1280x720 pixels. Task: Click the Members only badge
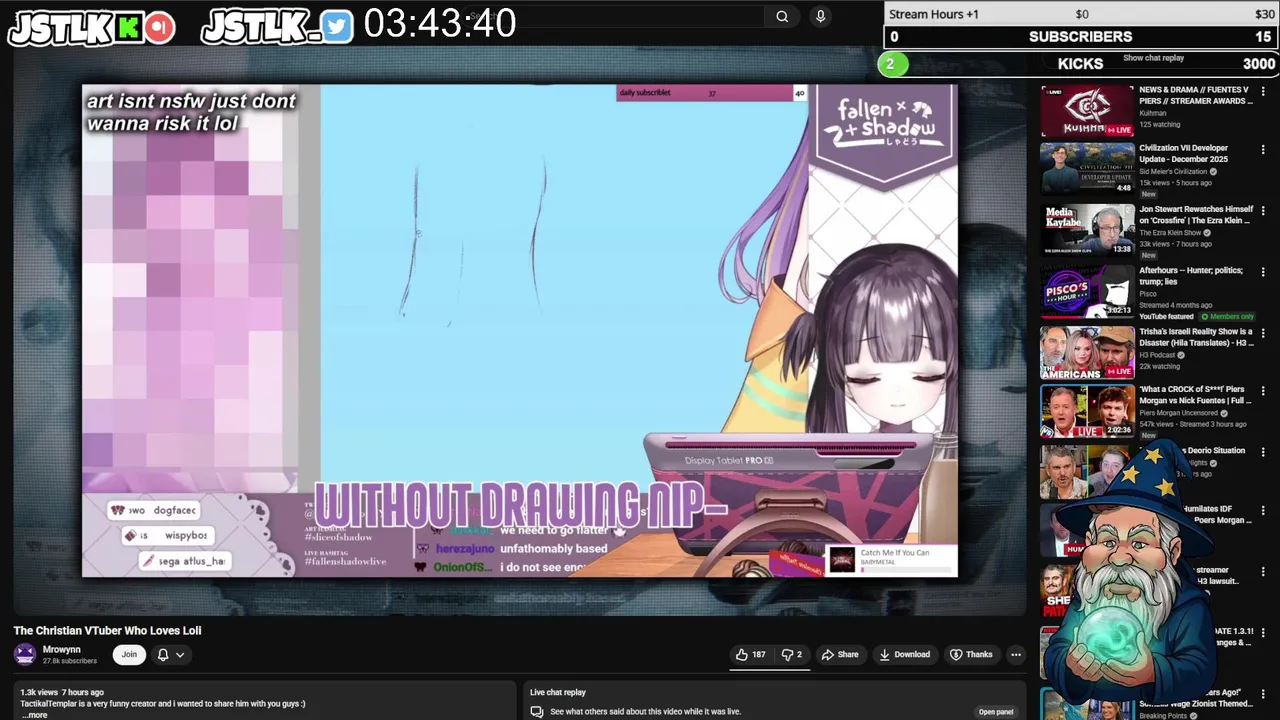point(1226,317)
